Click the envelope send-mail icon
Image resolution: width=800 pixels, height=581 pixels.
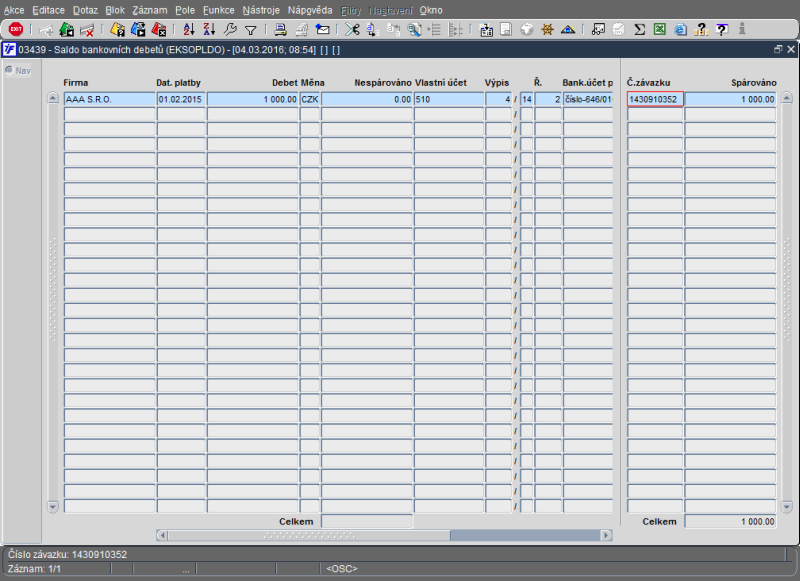322,30
